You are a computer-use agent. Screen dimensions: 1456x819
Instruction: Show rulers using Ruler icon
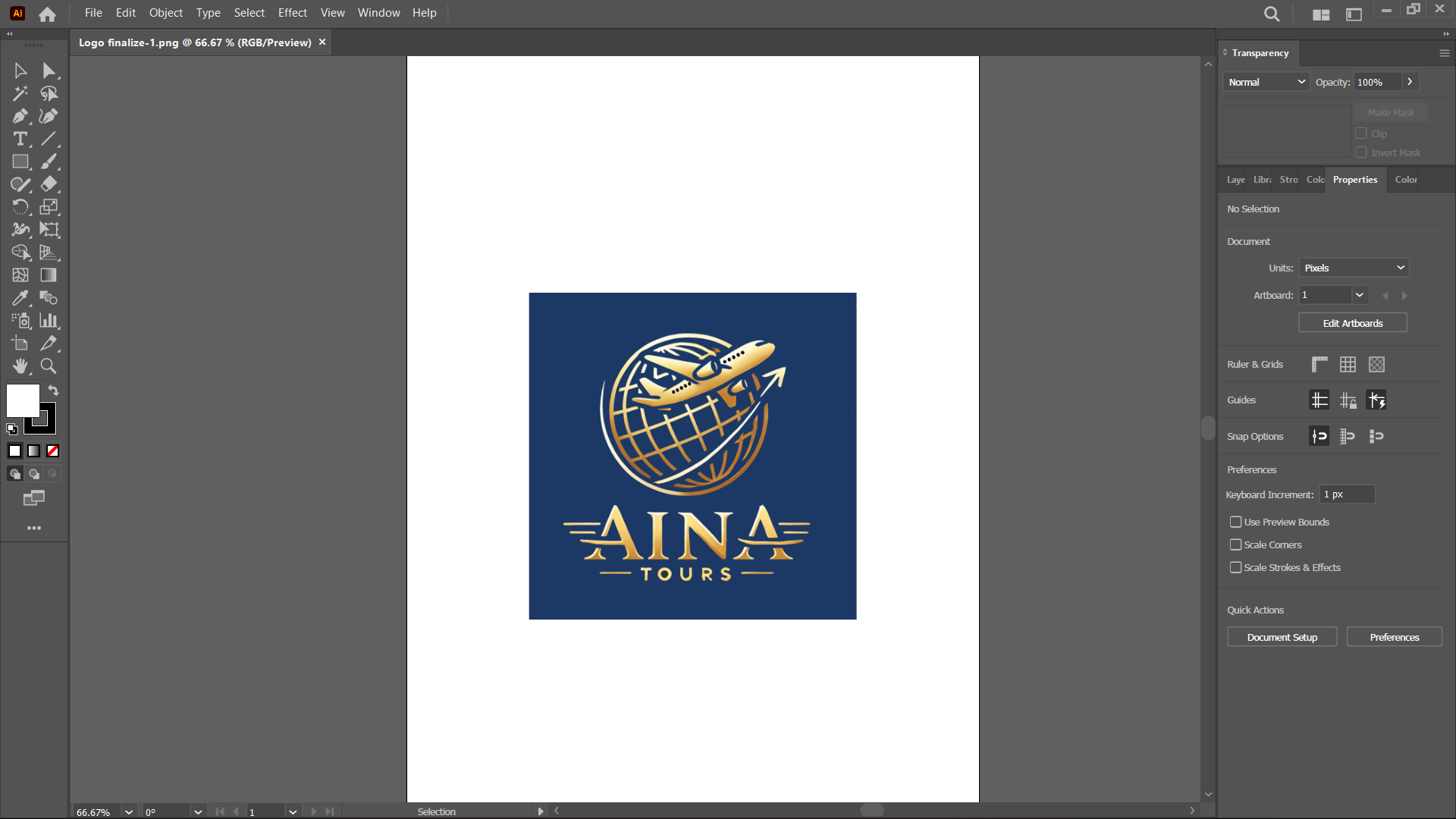tap(1319, 365)
